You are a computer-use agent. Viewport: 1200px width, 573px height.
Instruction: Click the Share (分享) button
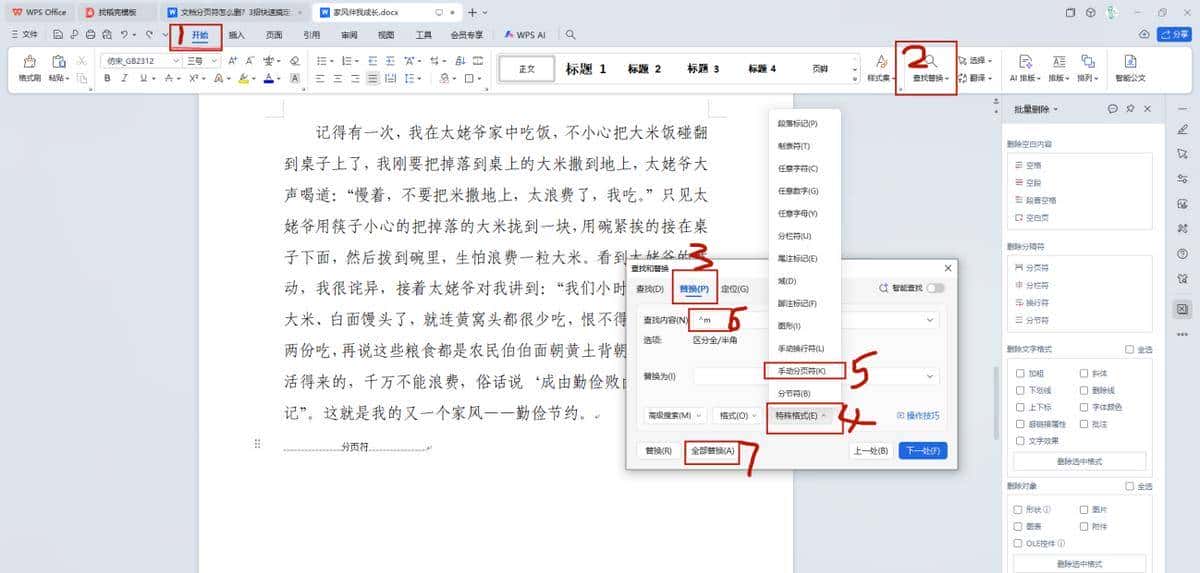pyautogui.click(x=1173, y=34)
